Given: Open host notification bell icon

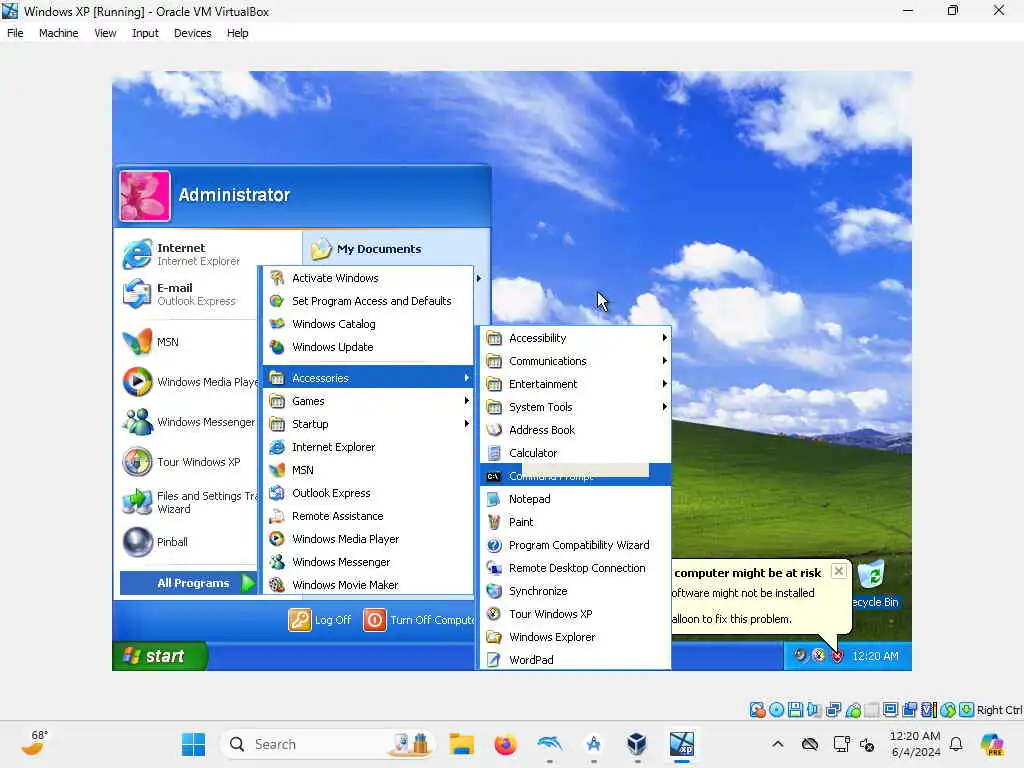Looking at the screenshot, I should [956, 744].
